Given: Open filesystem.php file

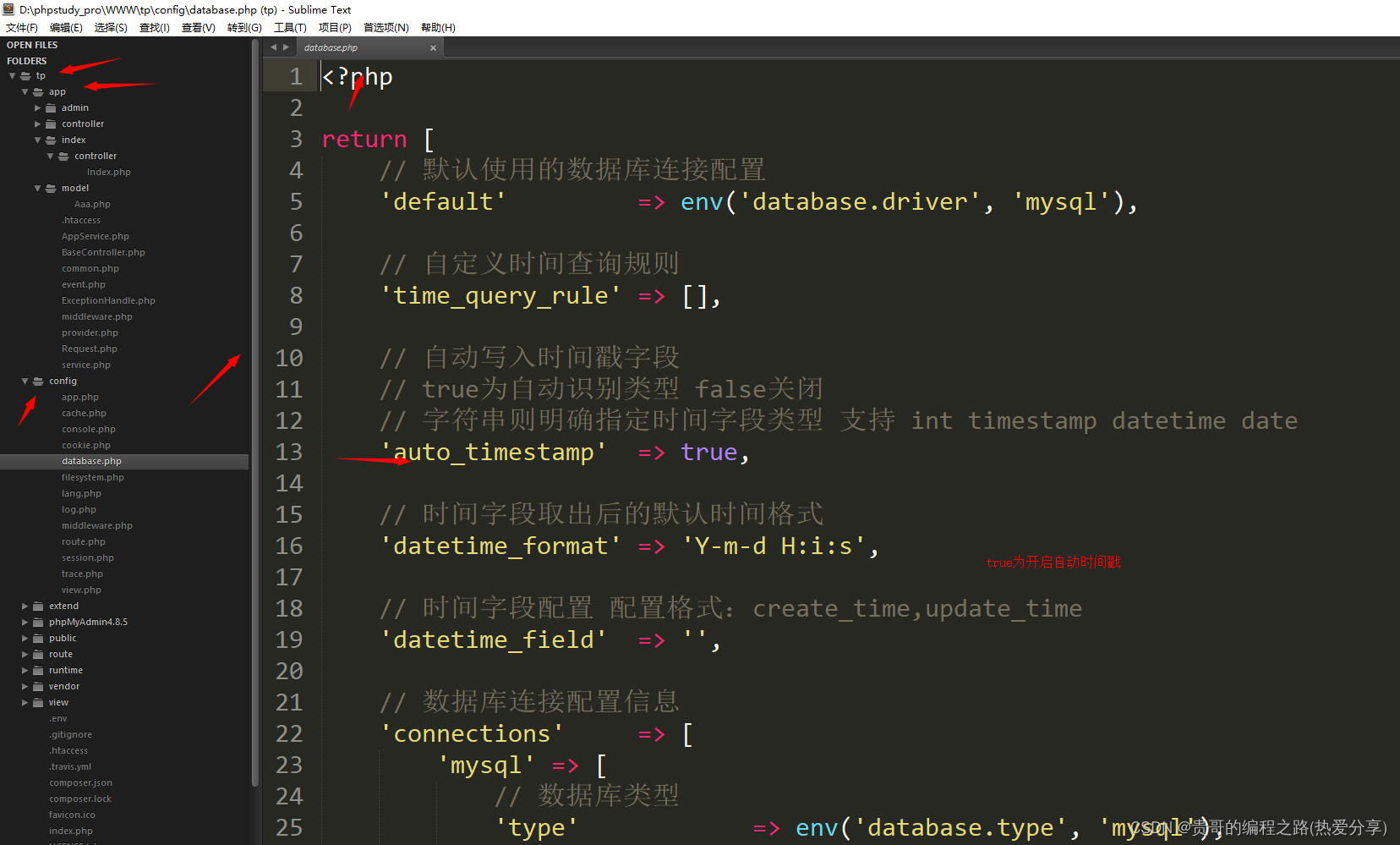Looking at the screenshot, I should pyautogui.click(x=93, y=478).
